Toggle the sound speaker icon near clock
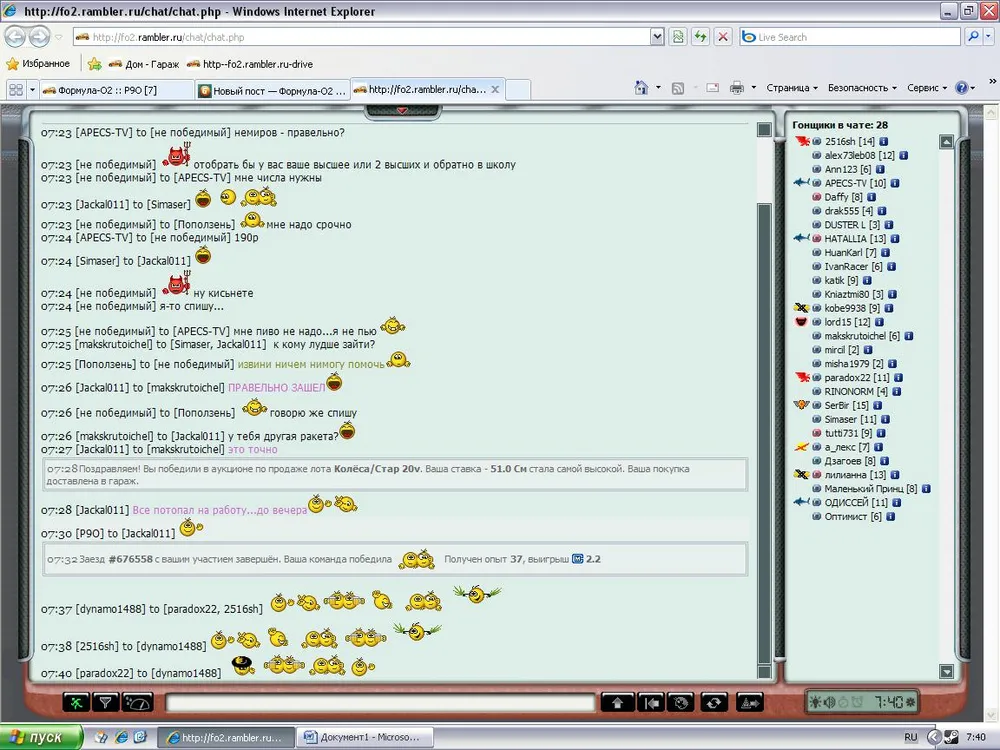1000x750 pixels. (x=830, y=703)
